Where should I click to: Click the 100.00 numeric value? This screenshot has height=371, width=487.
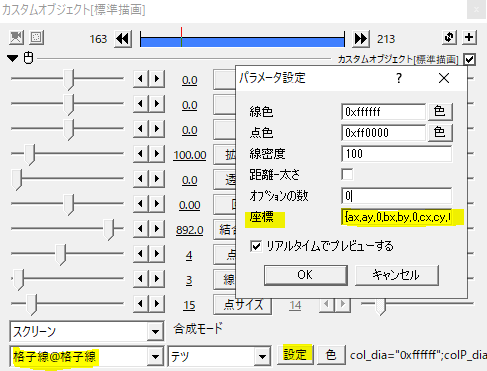point(190,155)
